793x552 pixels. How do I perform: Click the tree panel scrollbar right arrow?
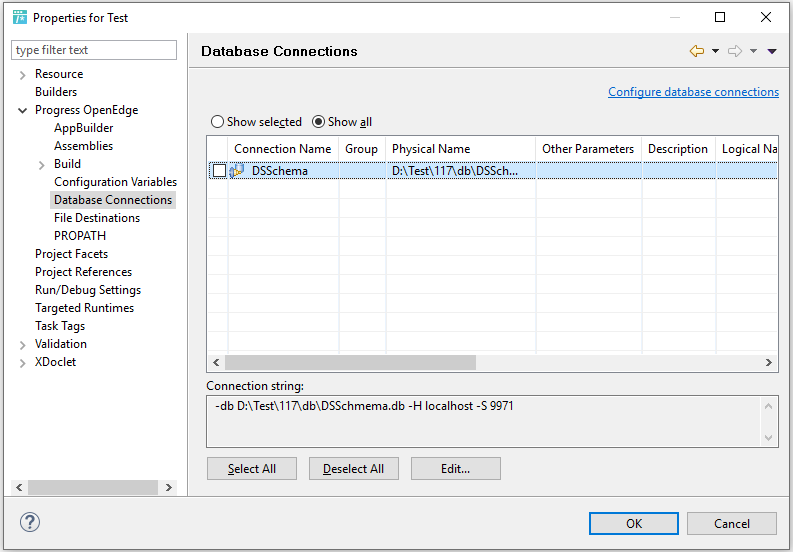coord(168,487)
